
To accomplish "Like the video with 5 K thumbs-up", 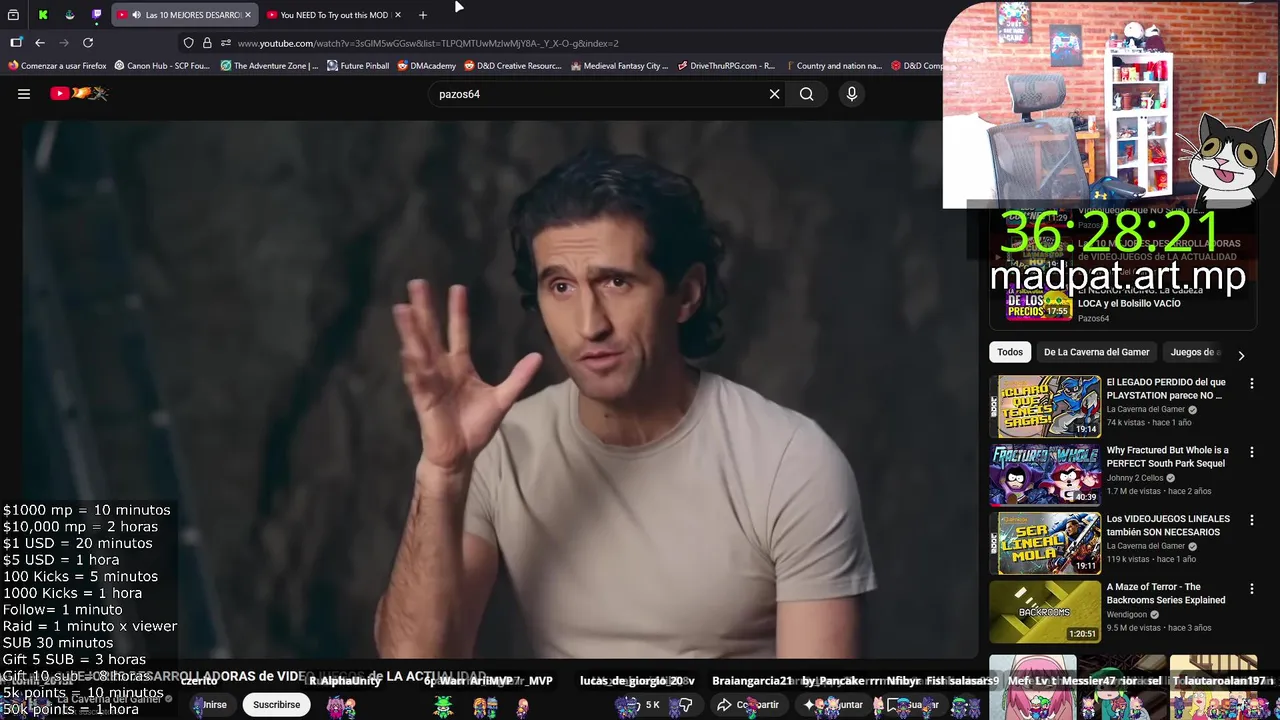I will (640, 705).
